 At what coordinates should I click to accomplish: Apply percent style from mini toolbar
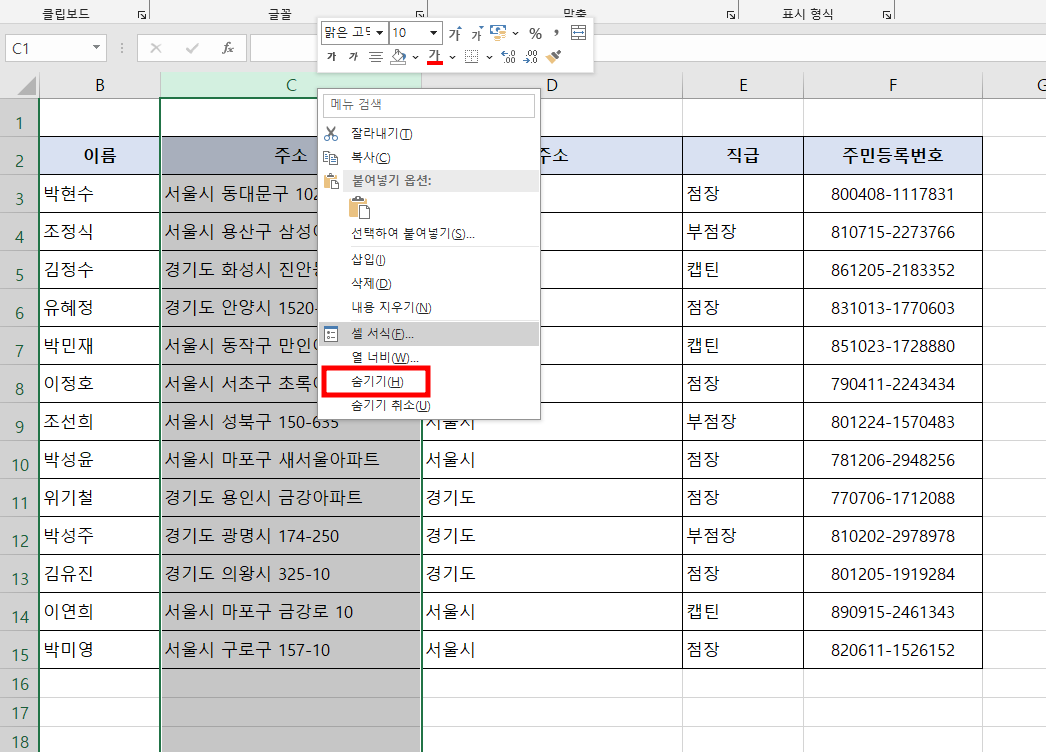point(535,33)
